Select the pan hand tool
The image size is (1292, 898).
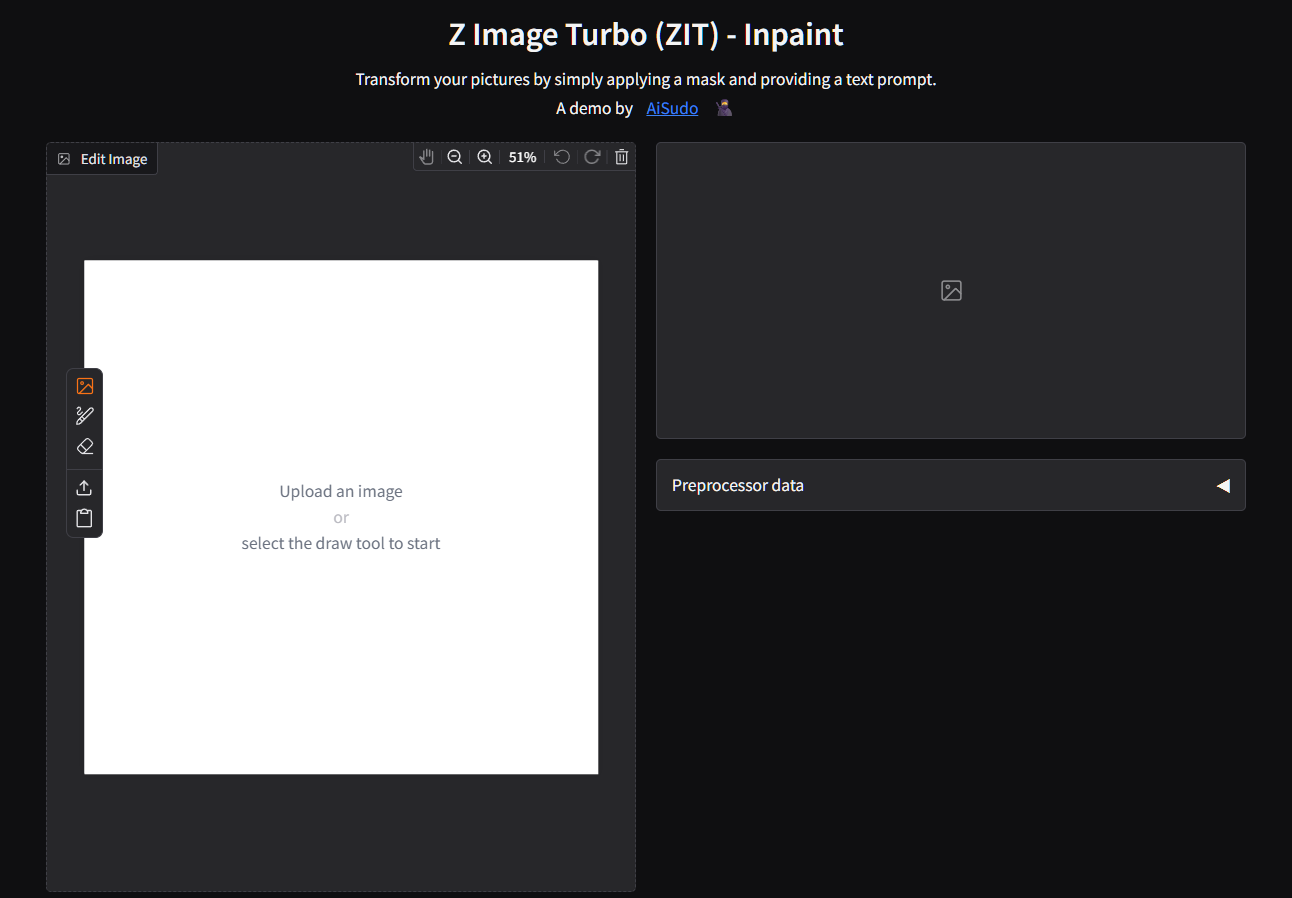pos(427,157)
